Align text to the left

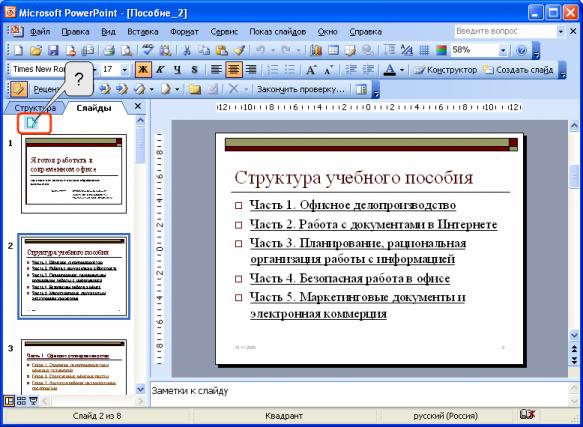[x=216, y=70]
